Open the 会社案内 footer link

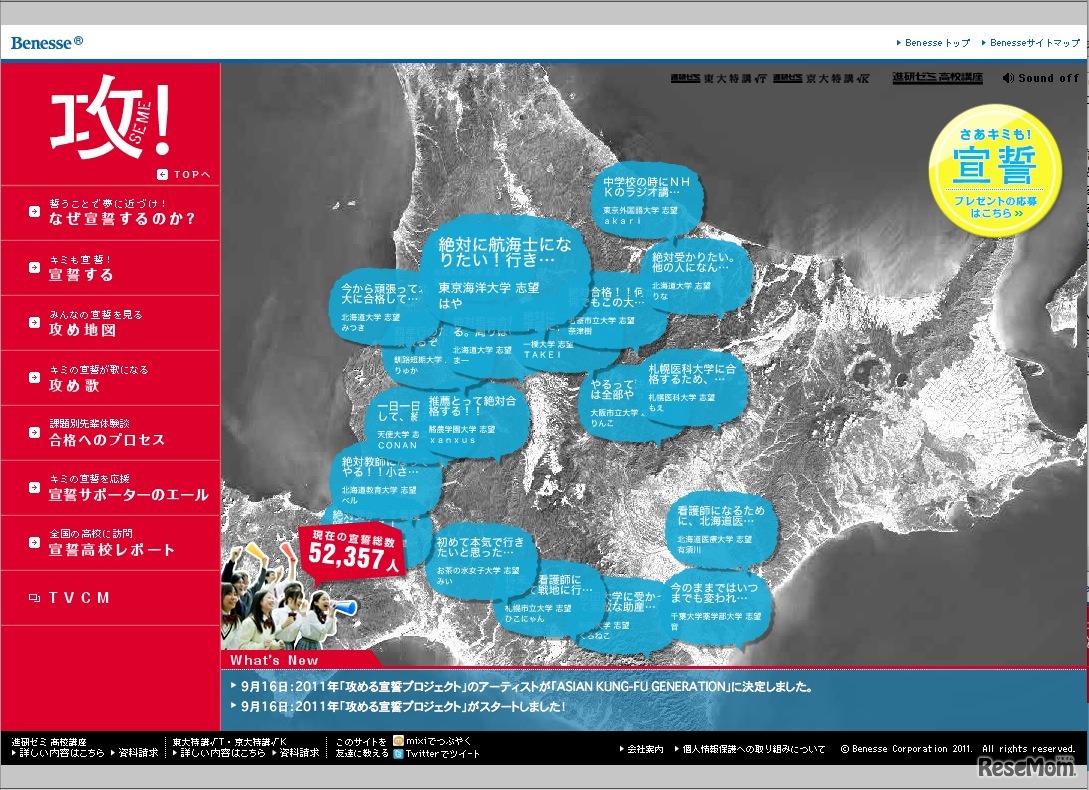pyautogui.click(x=641, y=749)
